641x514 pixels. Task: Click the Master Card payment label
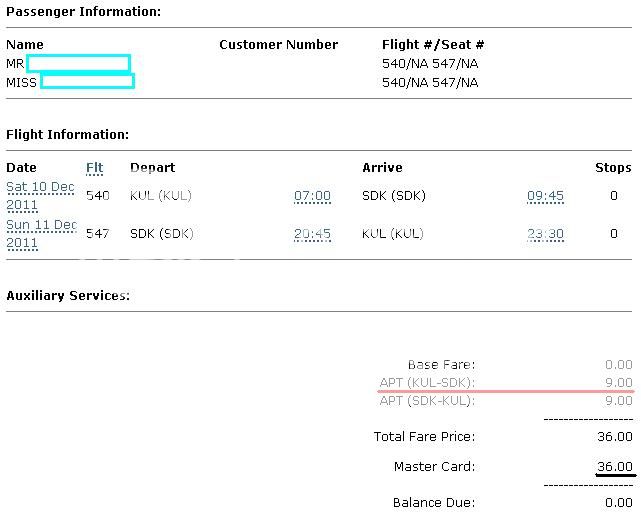[434, 467]
